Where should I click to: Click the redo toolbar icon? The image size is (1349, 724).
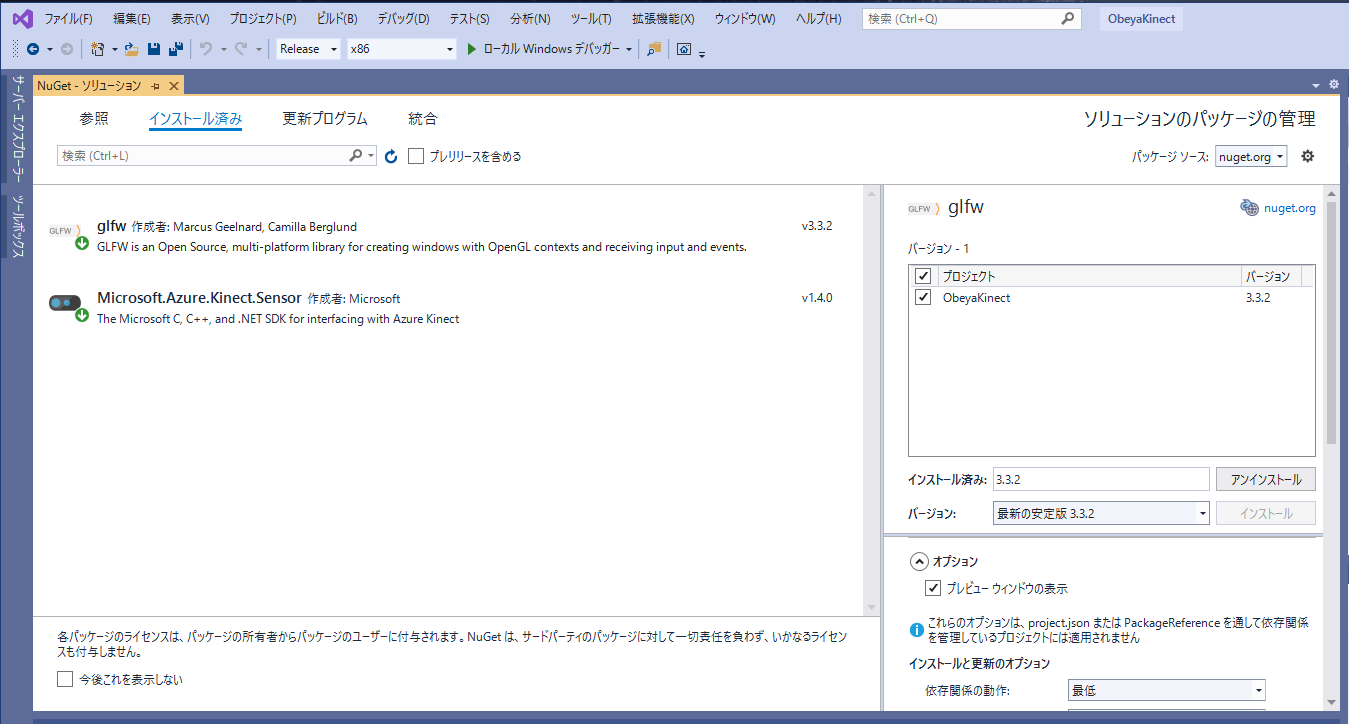click(x=241, y=49)
